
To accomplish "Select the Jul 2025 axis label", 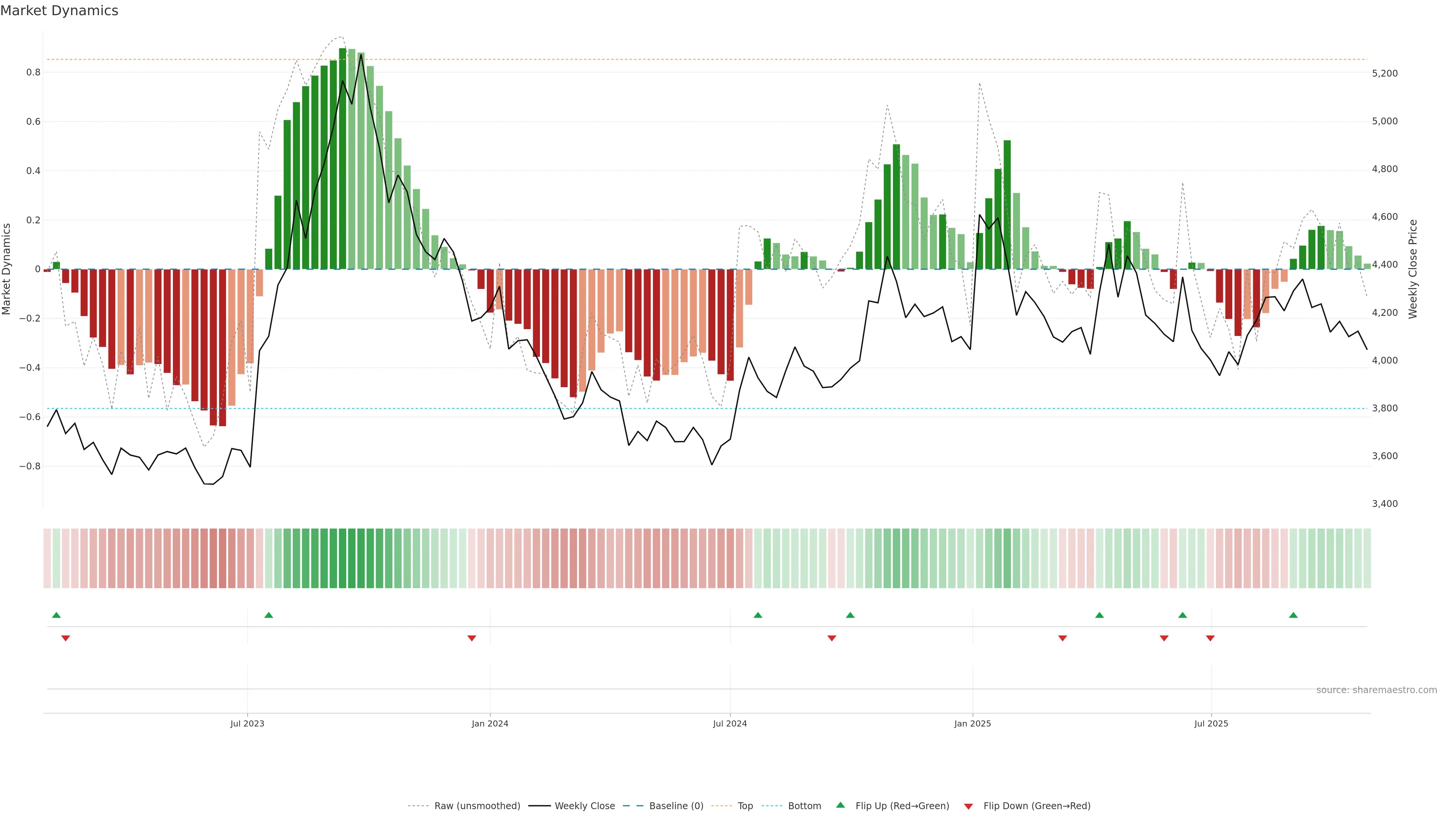I will point(1211,723).
